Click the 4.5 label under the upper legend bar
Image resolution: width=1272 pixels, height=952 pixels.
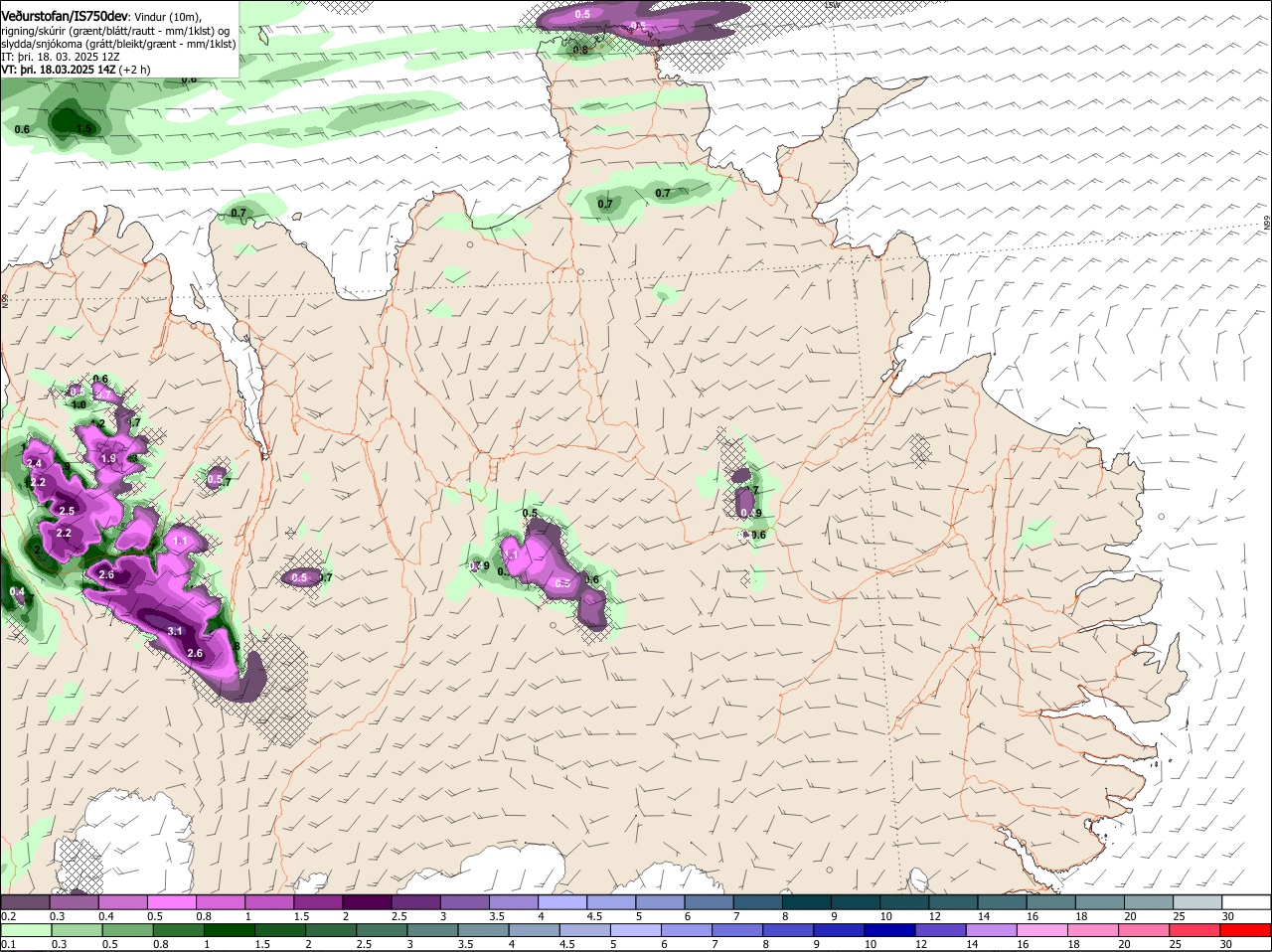[x=593, y=915]
